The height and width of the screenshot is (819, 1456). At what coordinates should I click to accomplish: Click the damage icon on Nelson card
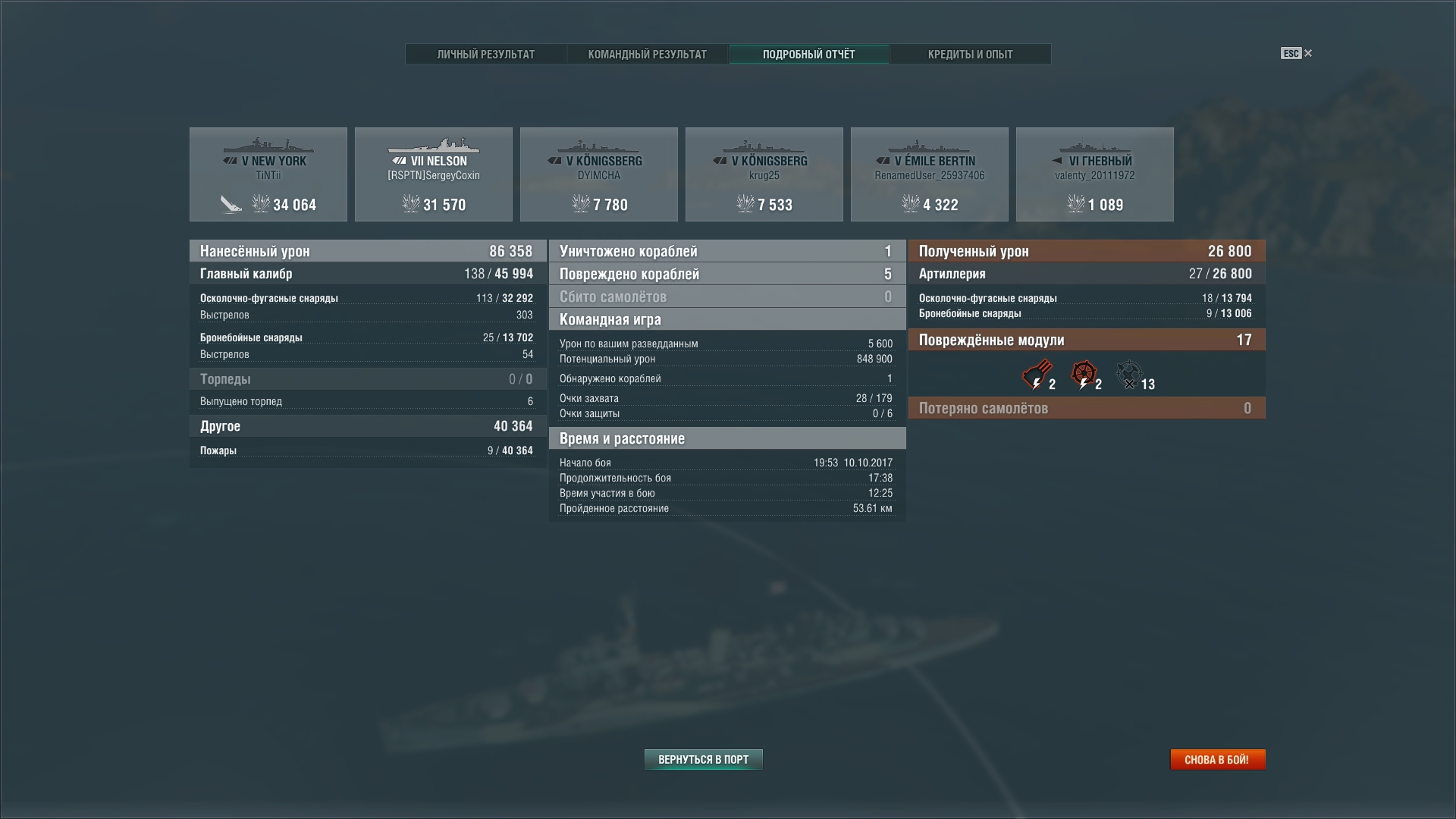coord(411,203)
